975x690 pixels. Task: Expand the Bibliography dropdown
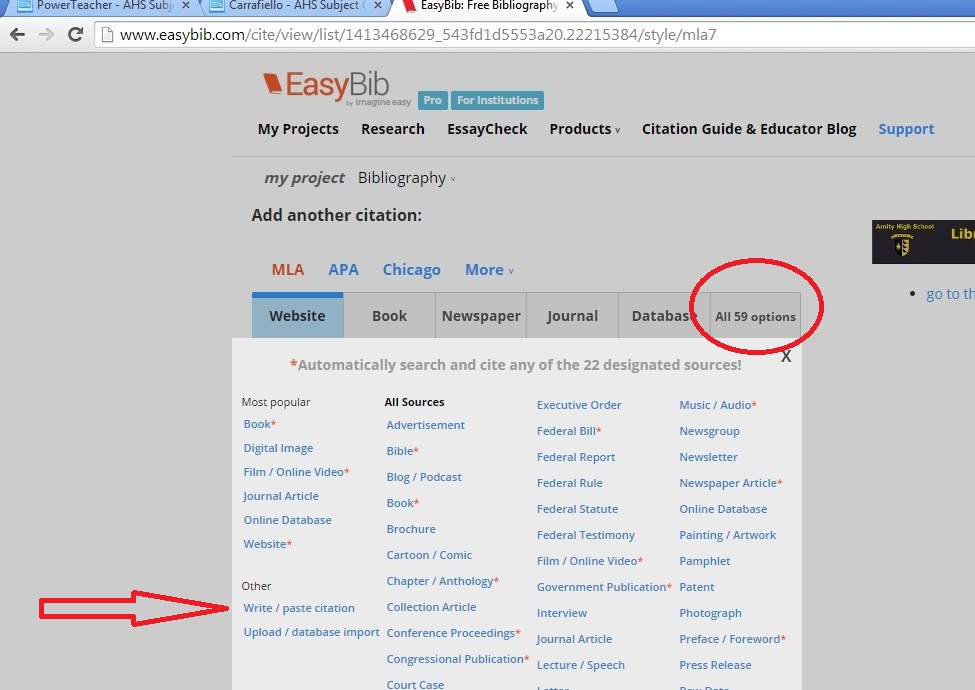(x=407, y=178)
